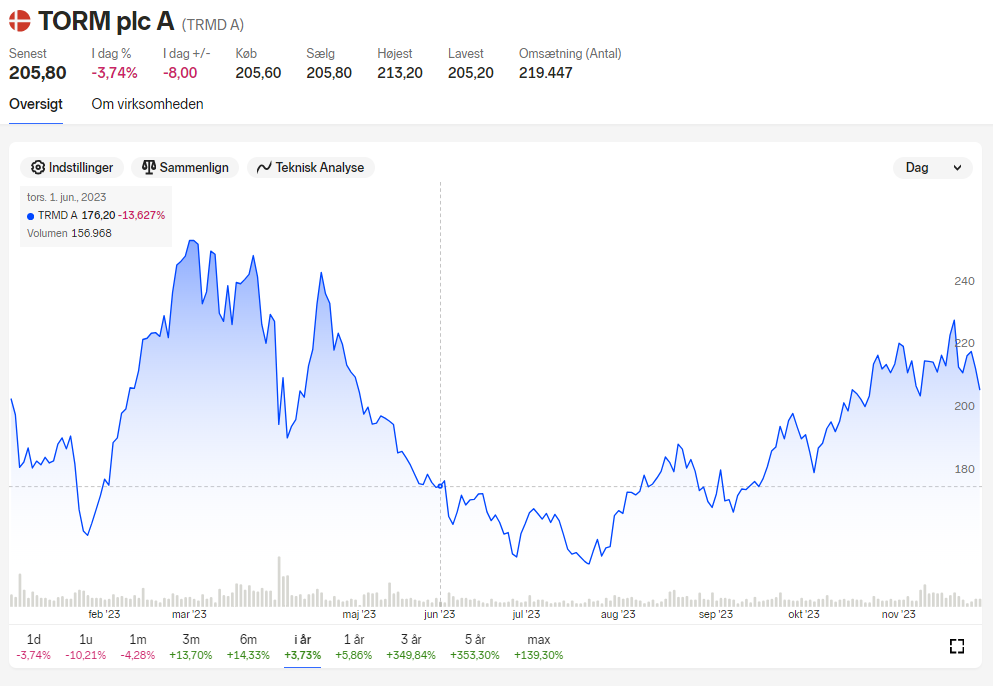Viewport: 993px width, 686px height.
Task: Click the scales icon in Sammenlign
Action: pos(149,167)
